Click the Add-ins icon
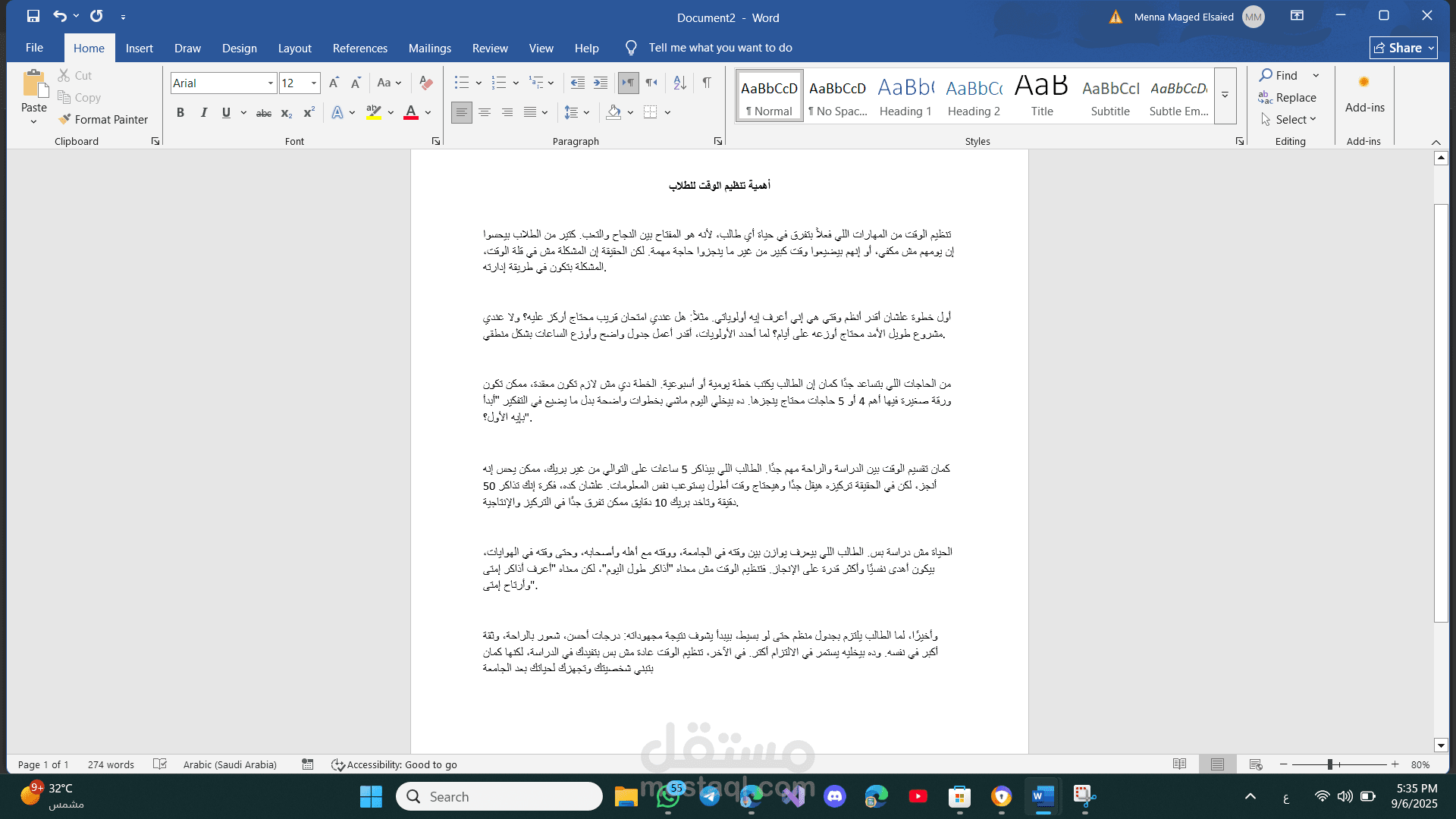Screen dimensions: 1456x819 click(1364, 82)
